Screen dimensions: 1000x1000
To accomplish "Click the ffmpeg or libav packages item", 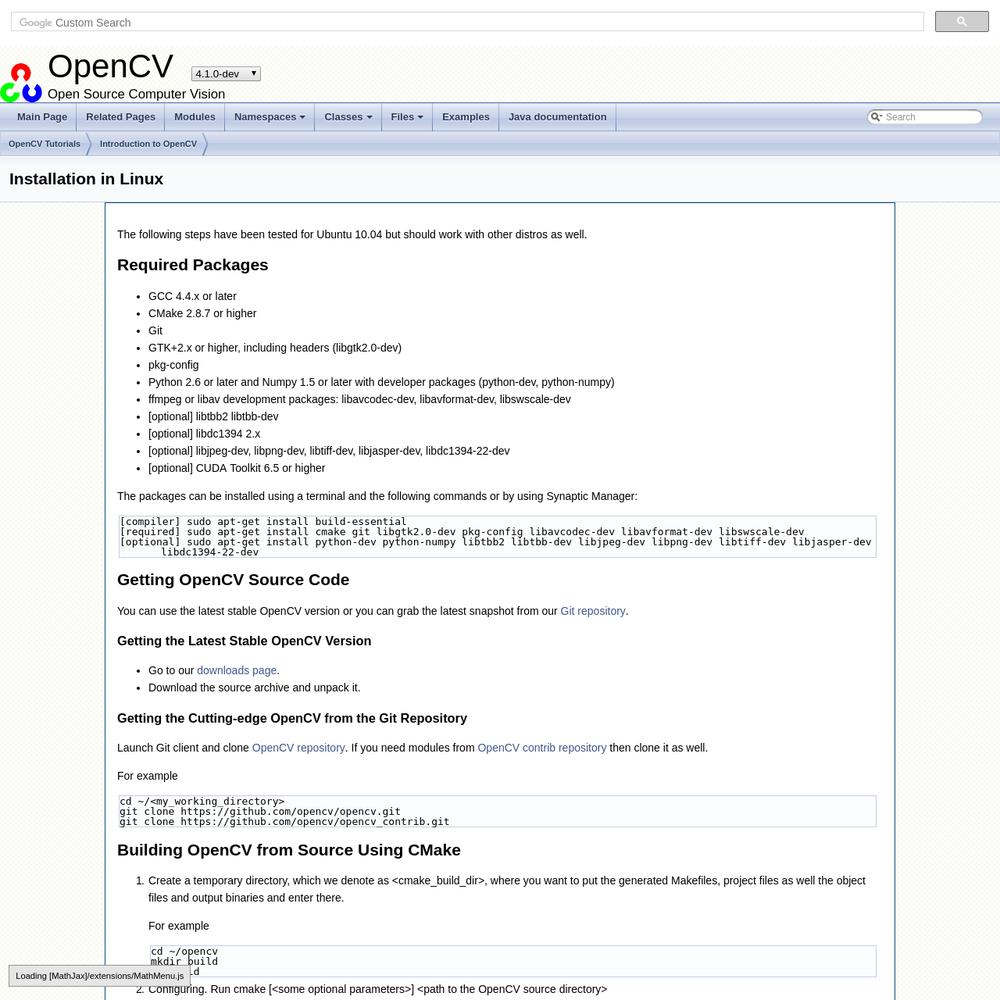I will point(359,399).
